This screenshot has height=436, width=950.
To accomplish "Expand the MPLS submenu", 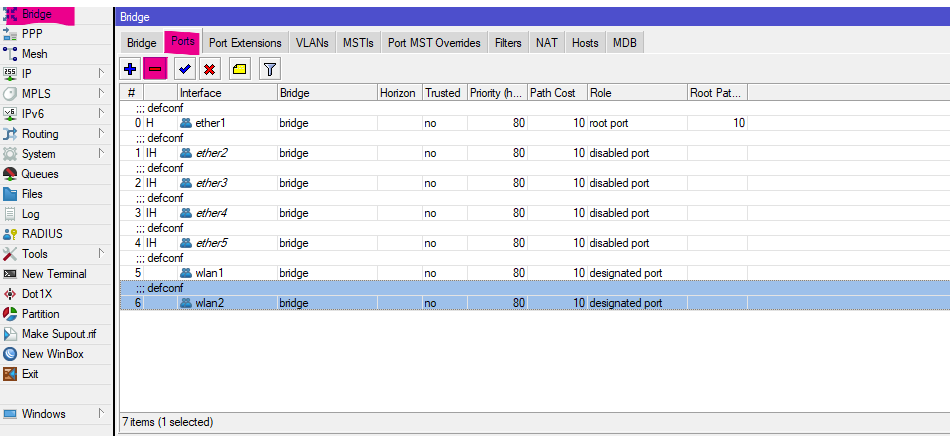I will [x=101, y=94].
